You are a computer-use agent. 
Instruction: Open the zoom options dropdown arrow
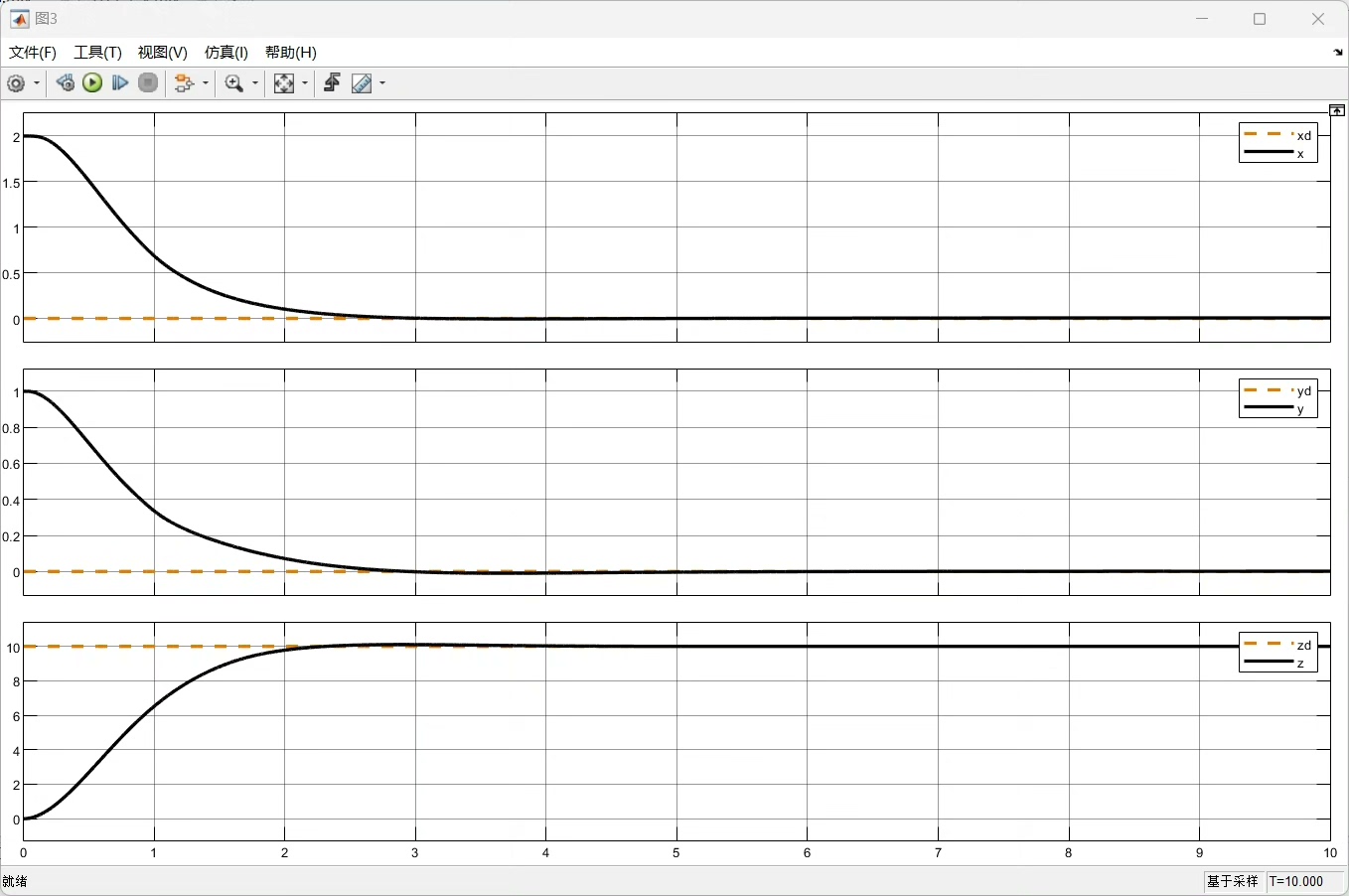(255, 83)
